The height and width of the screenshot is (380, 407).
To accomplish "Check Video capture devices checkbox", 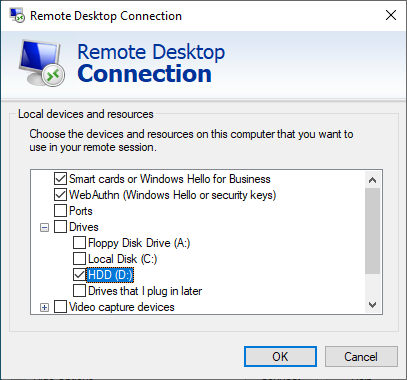I will coord(60,307).
